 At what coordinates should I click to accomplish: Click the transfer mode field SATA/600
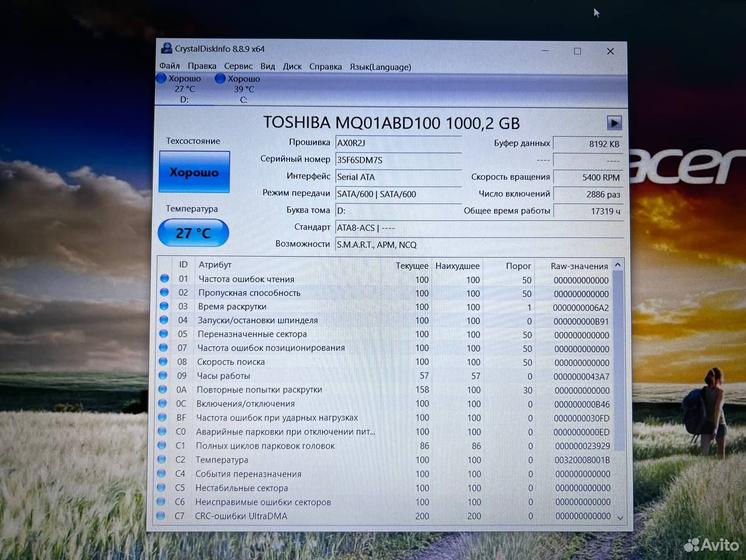coord(398,194)
